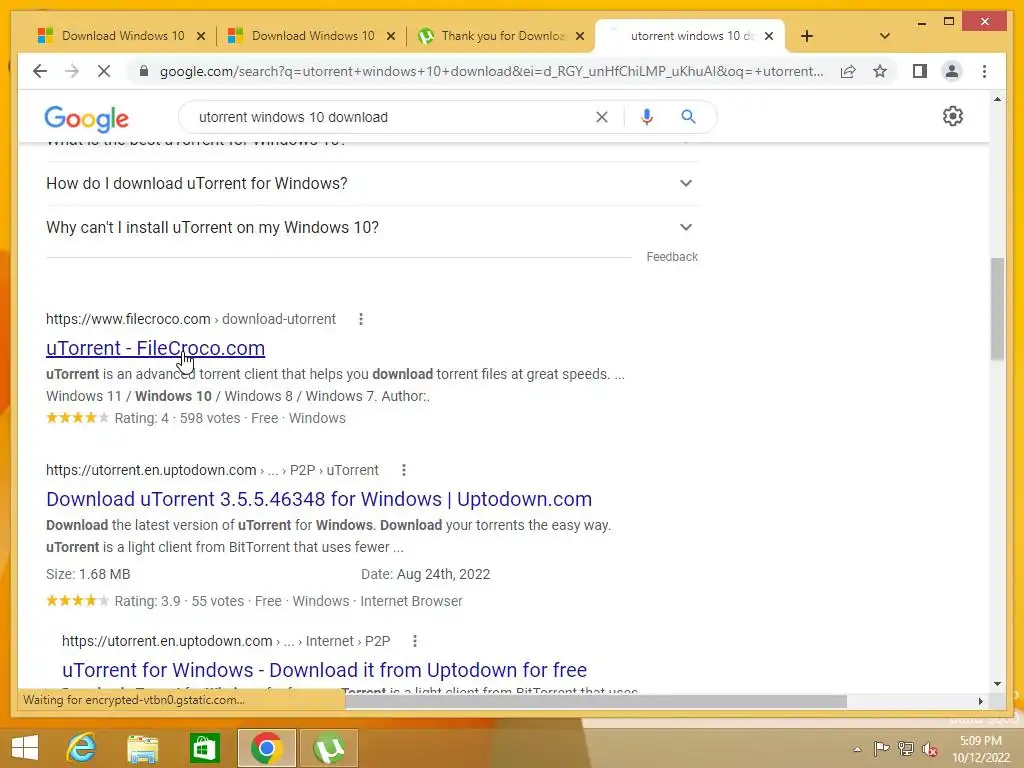Open a new tab
Image resolution: width=1024 pixels, height=768 pixels.
coord(807,36)
